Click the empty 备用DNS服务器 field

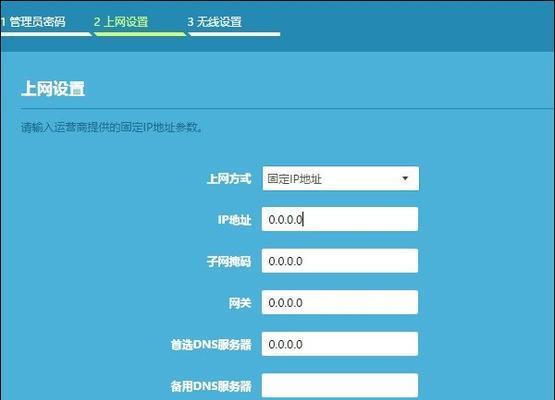click(340, 385)
